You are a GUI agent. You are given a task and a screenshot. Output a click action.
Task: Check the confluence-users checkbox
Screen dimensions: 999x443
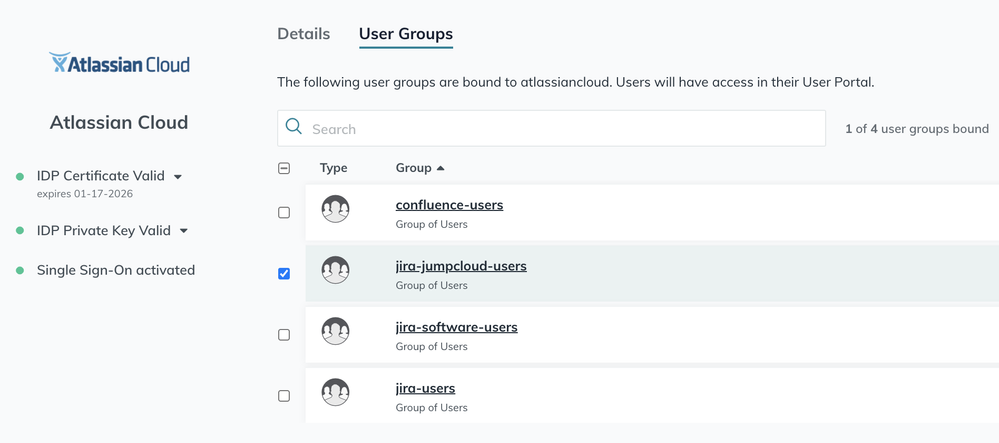pos(284,213)
